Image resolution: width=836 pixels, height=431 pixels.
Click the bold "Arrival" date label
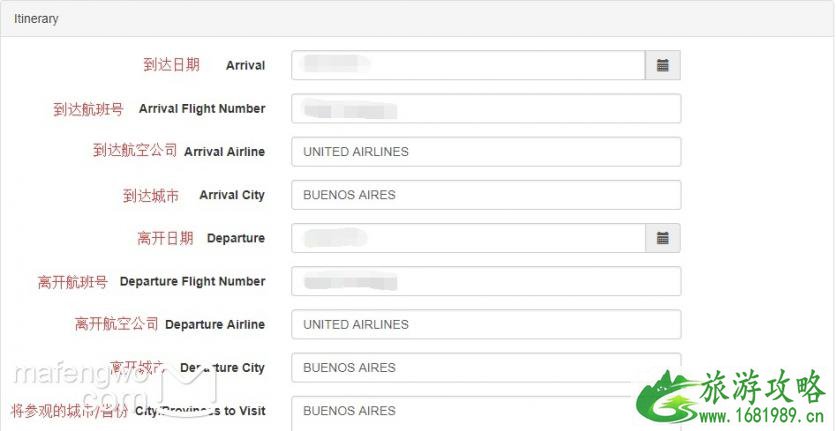[x=245, y=66]
